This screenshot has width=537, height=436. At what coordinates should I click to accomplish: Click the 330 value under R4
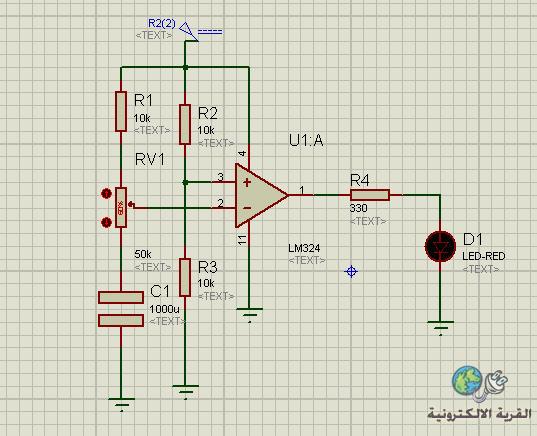click(359, 208)
